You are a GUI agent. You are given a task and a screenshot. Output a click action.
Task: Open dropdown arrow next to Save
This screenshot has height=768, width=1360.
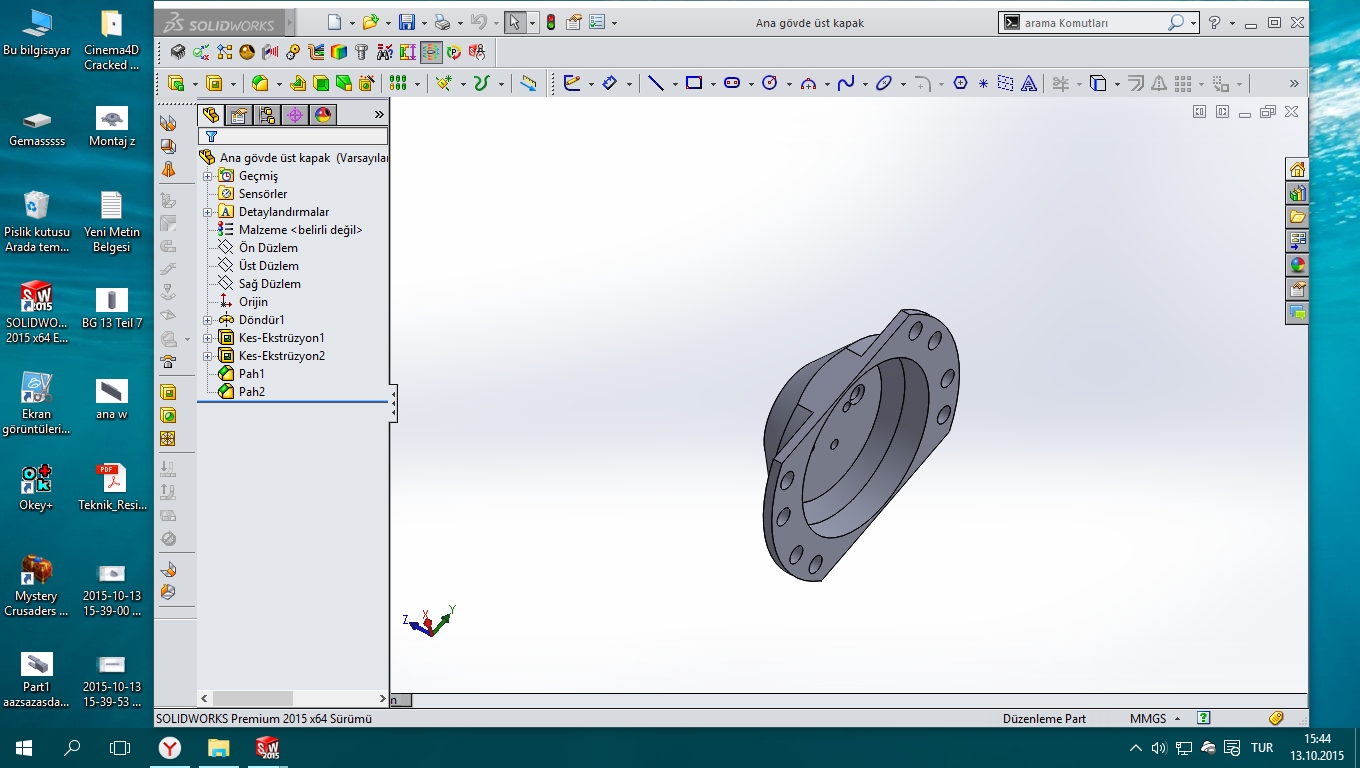[424, 22]
